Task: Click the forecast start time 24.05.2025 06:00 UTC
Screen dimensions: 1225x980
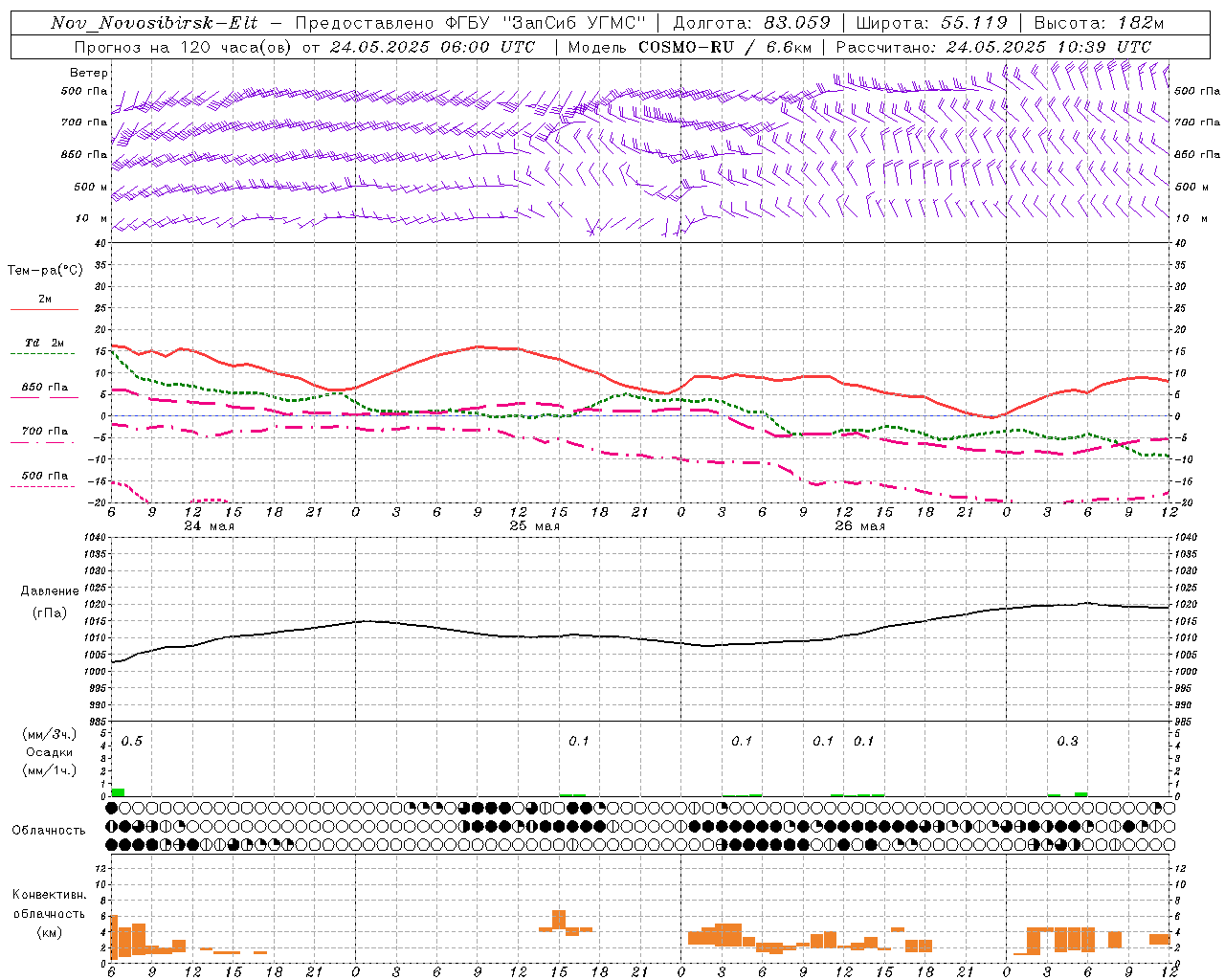Action: pos(433,47)
